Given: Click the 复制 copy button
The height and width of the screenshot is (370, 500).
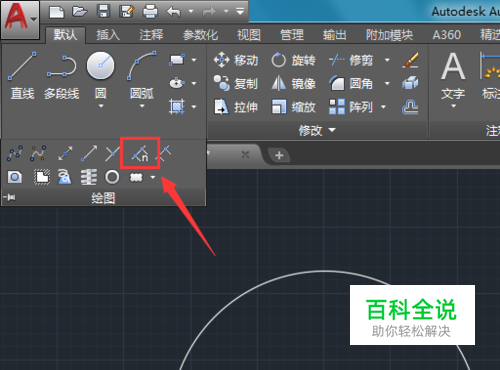Looking at the screenshot, I should pos(236,83).
